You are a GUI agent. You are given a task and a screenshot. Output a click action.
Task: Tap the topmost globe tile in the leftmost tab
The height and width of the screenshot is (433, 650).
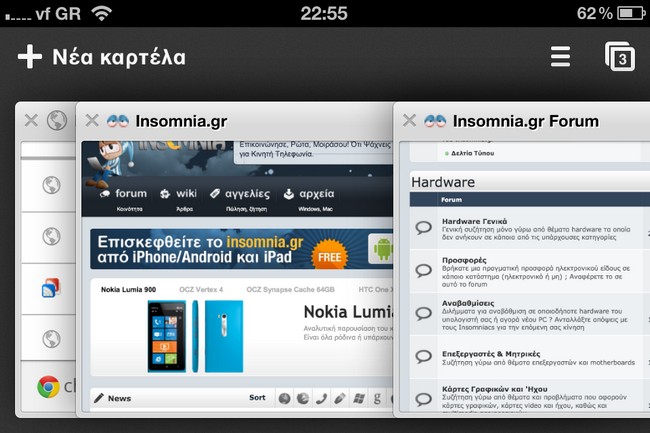tap(51, 185)
